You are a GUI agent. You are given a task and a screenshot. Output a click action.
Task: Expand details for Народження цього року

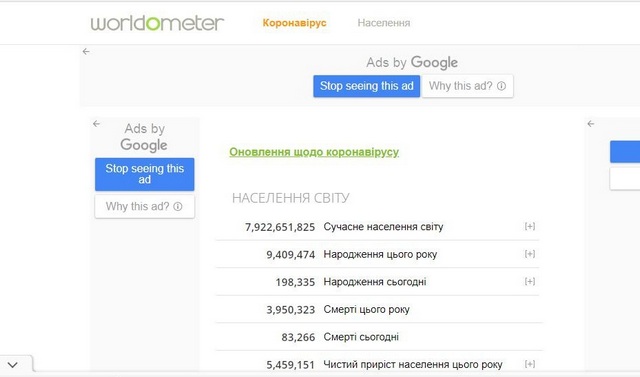530,254
